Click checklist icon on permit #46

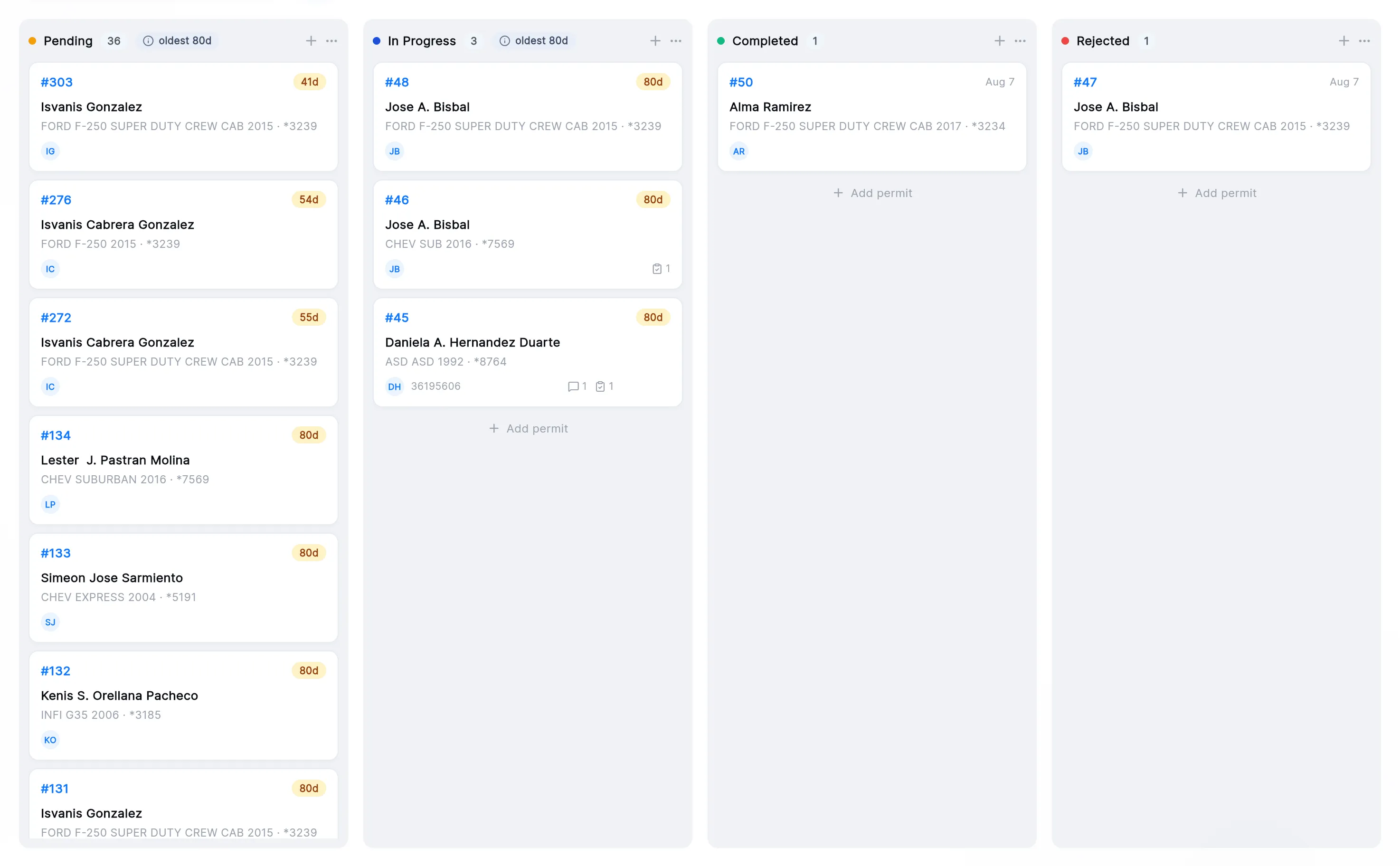(657, 269)
